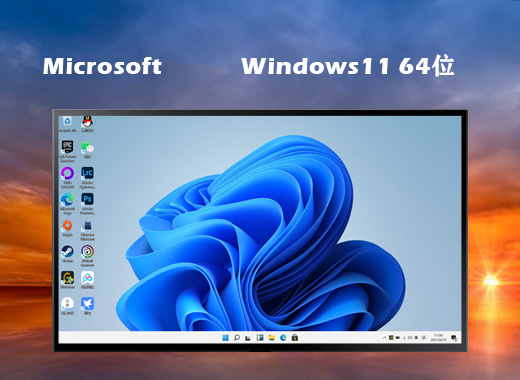Open the Recycle Bin desktop icon

point(67,124)
